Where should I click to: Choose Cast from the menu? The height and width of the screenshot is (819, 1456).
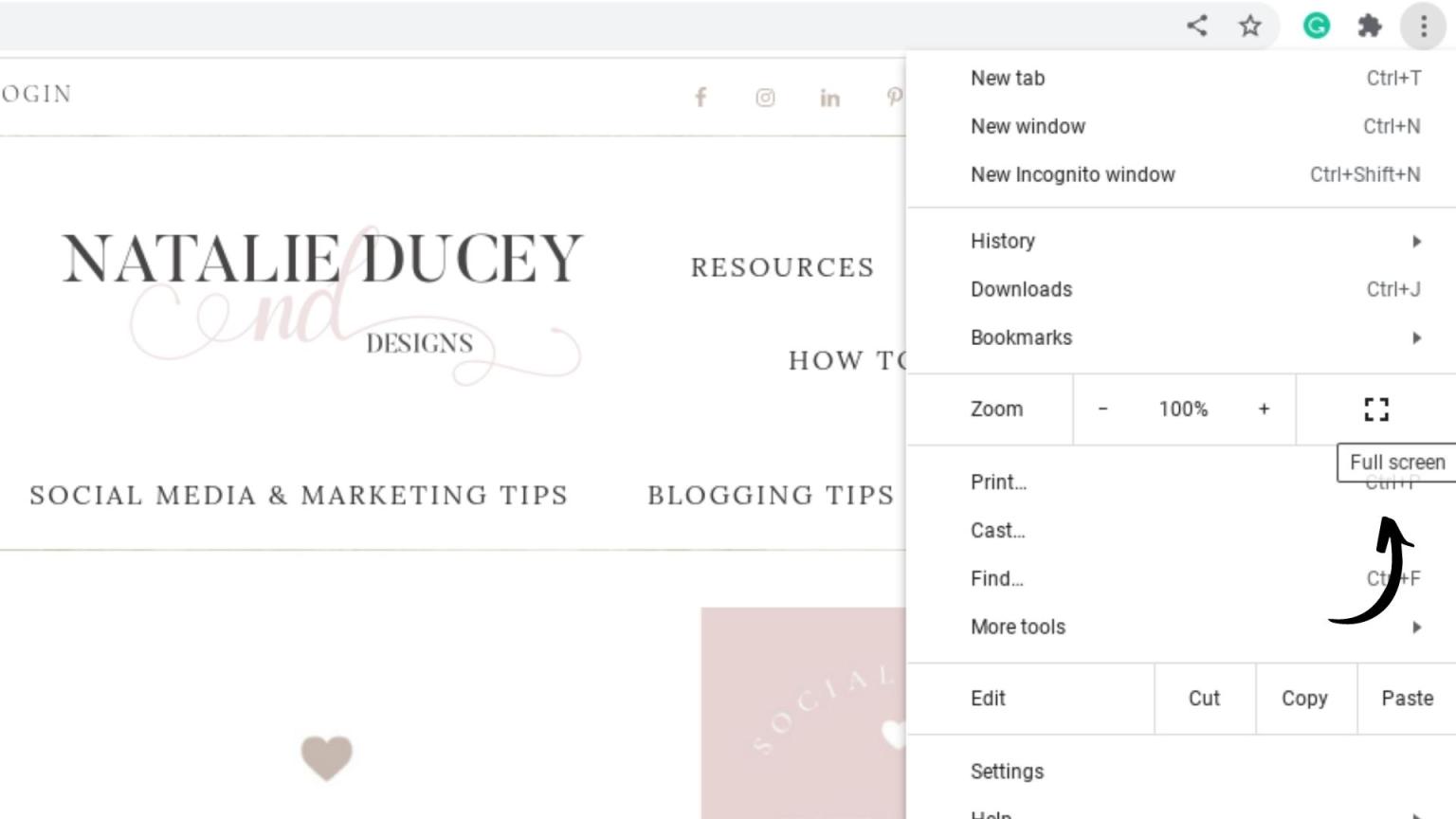pyautogui.click(x=1181, y=531)
